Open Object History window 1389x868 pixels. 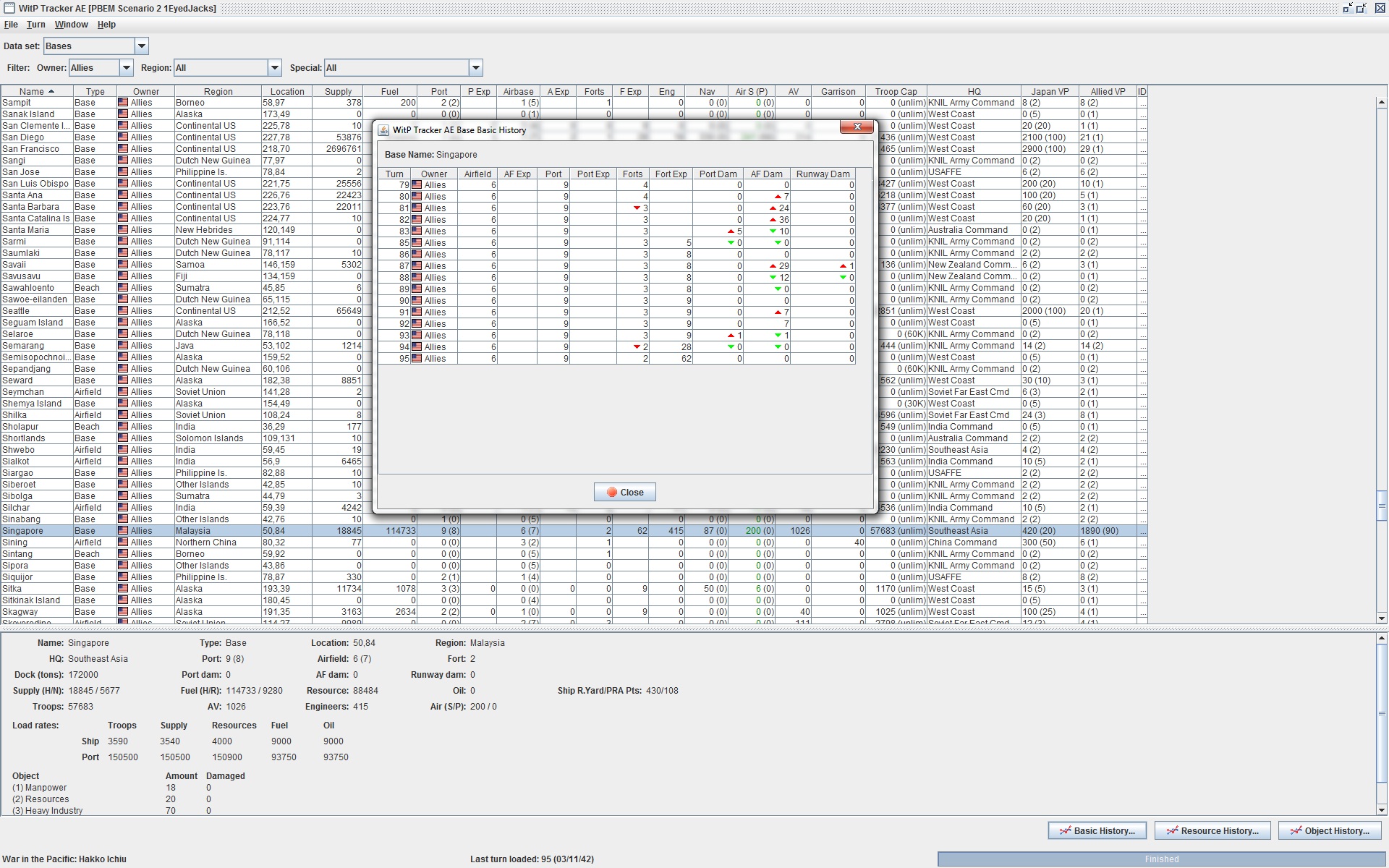click(1330, 831)
